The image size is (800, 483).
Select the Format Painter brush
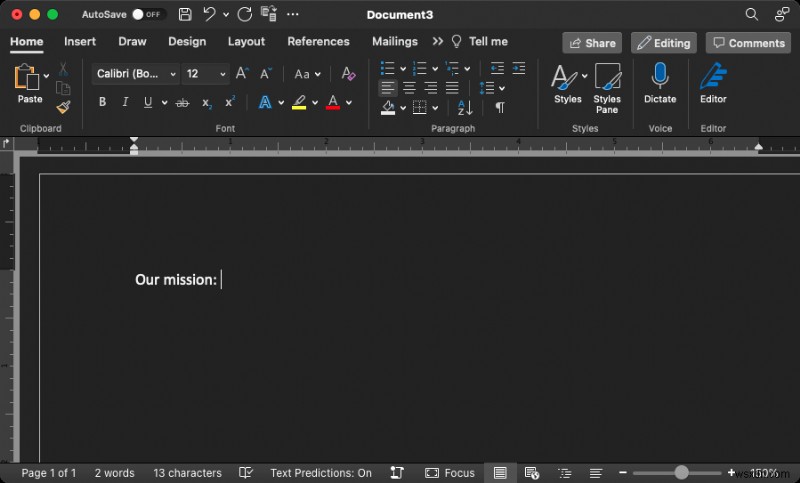[63, 107]
